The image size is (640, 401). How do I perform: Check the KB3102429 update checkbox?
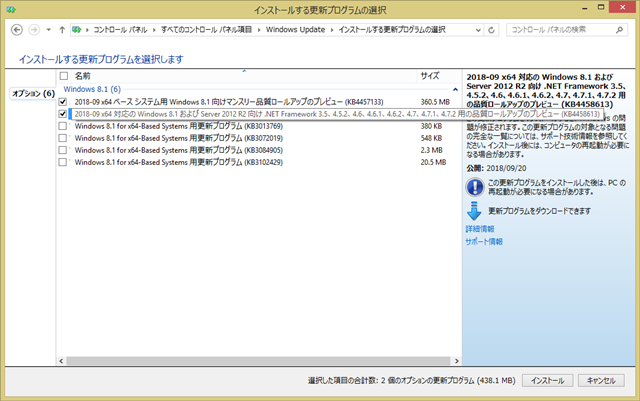tap(62, 162)
